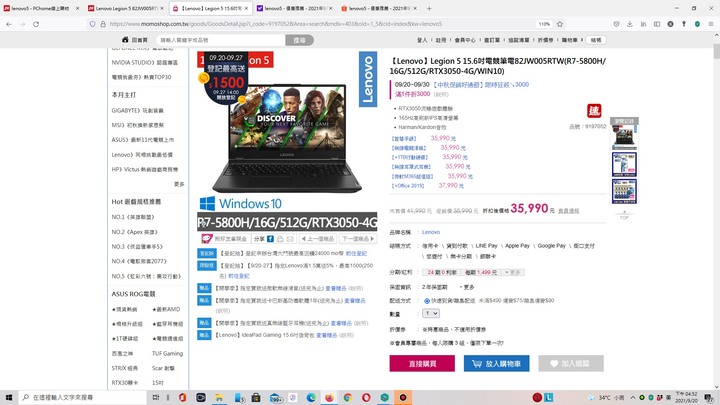Click the pink momo friend-cashback icon
720x405 pixels.
(x=207, y=239)
